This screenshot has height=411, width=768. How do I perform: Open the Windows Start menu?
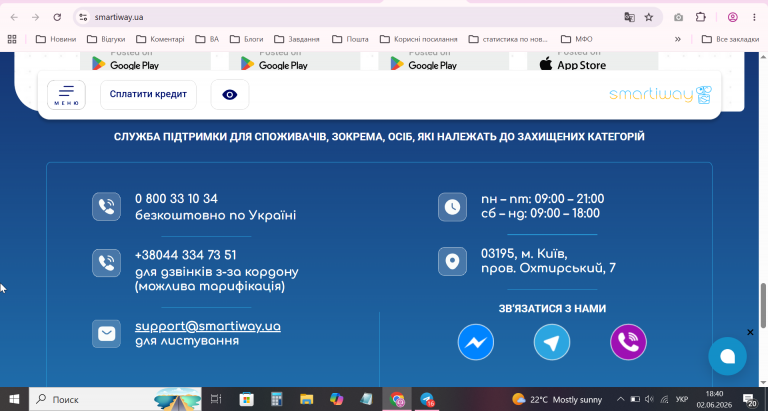point(14,399)
